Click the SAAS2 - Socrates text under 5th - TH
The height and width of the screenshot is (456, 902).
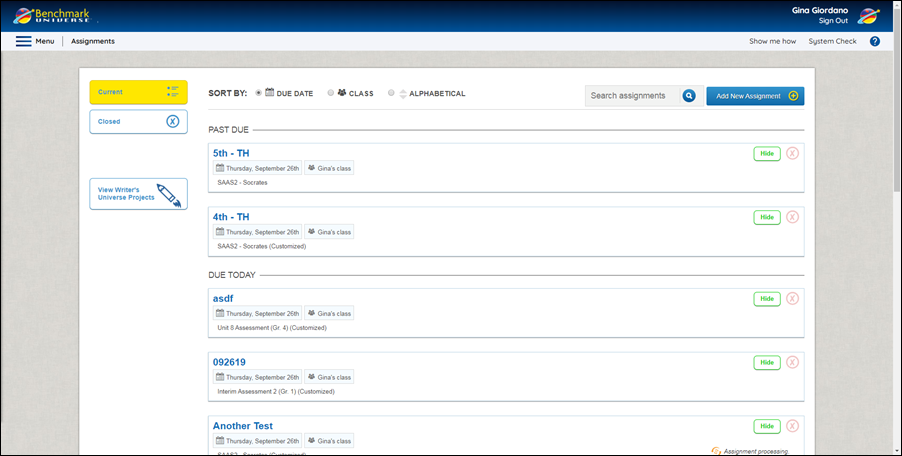click(x=243, y=182)
